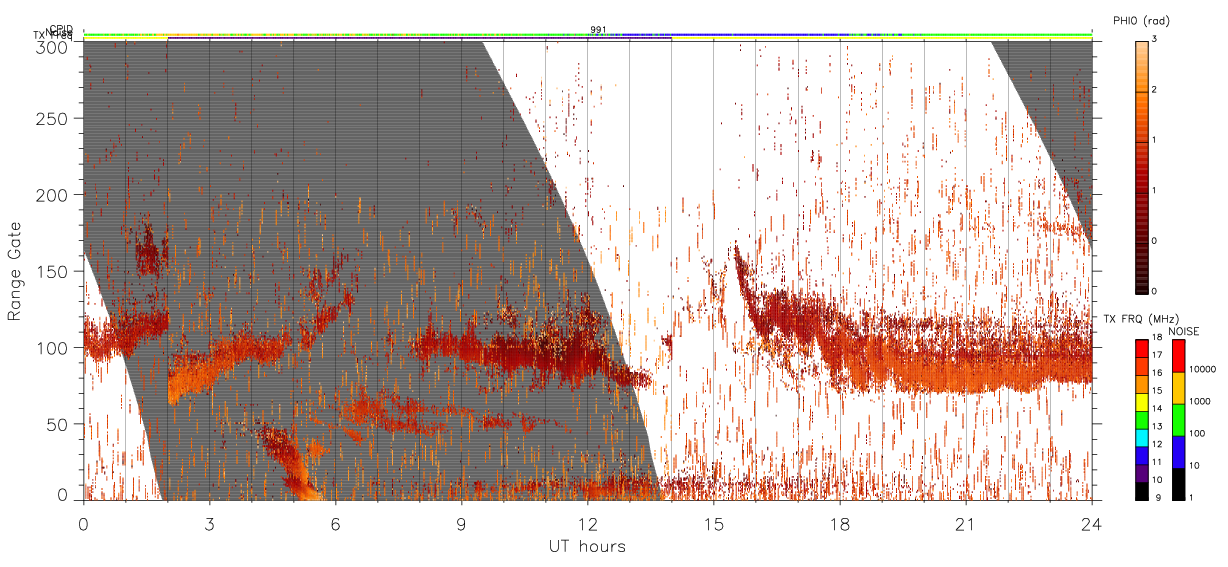Click the black NOISE swatch 1-10
1228x567 pixels.
[1178, 484]
